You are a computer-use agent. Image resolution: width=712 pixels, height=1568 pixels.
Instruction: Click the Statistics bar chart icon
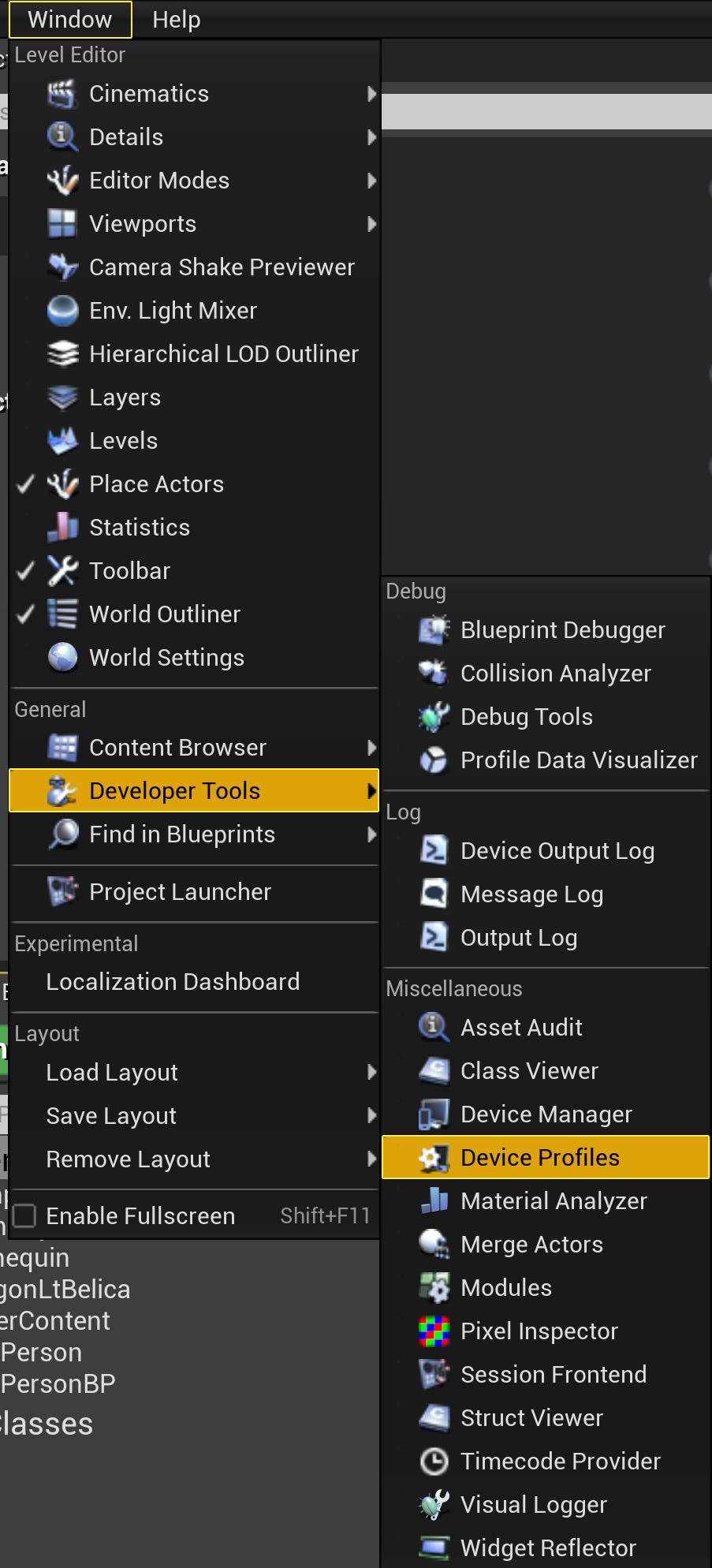[x=62, y=528]
